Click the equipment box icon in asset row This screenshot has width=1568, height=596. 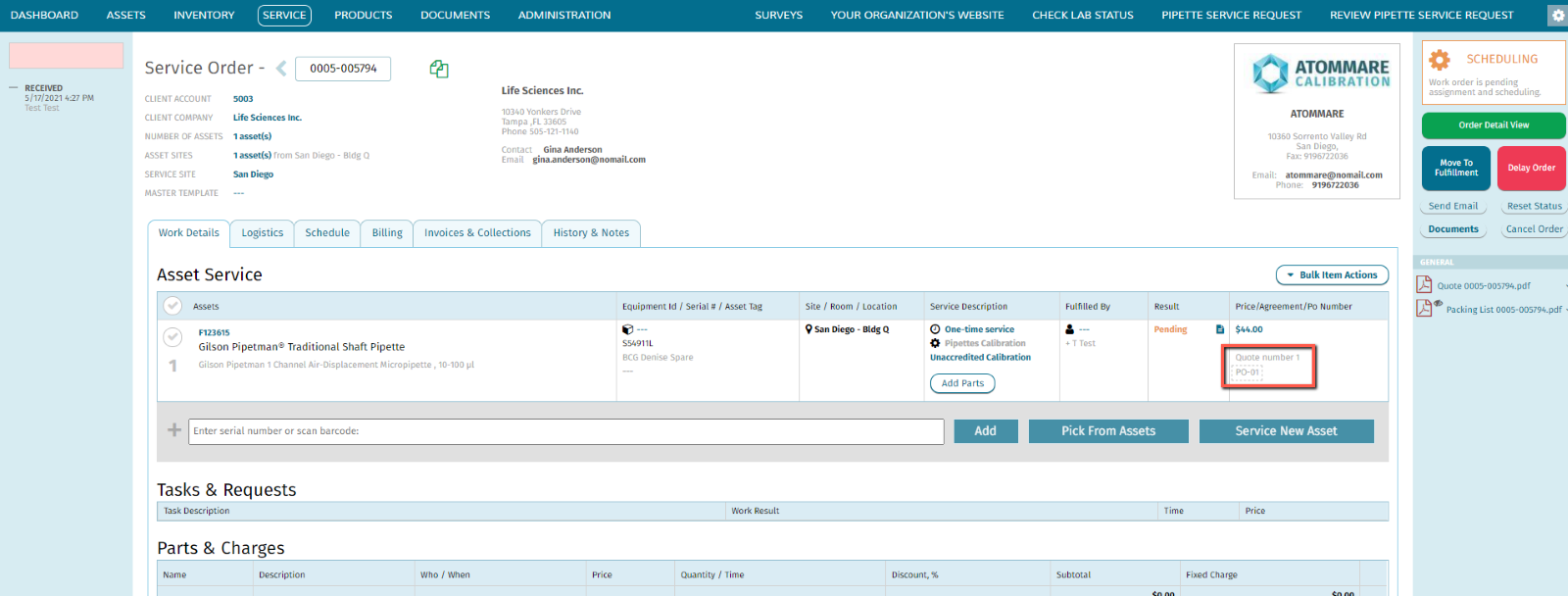point(627,329)
